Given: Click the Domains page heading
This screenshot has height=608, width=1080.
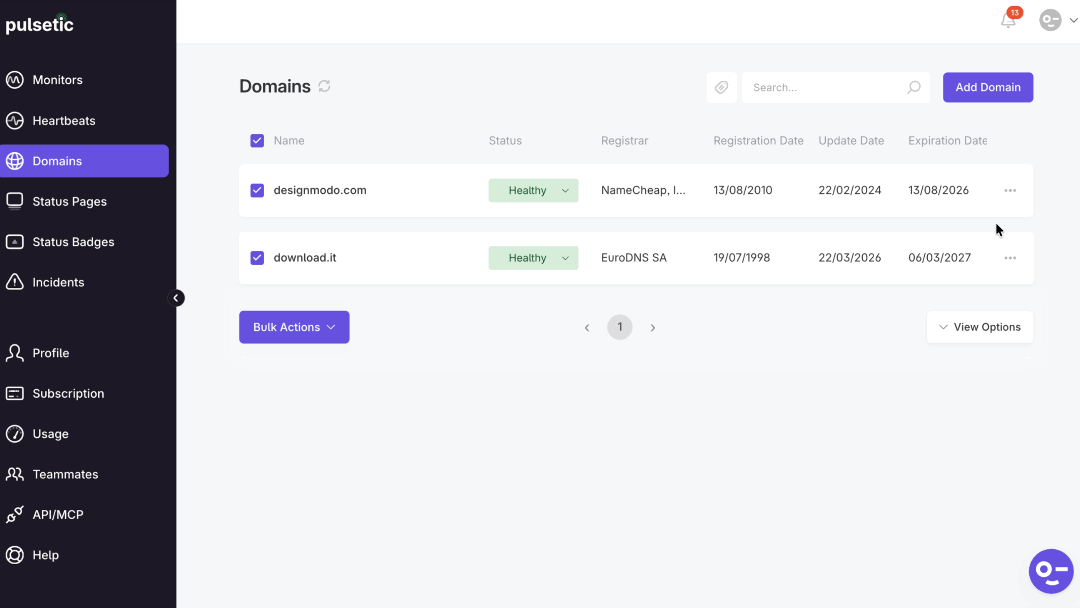Looking at the screenshot, I should coord(275,86).
